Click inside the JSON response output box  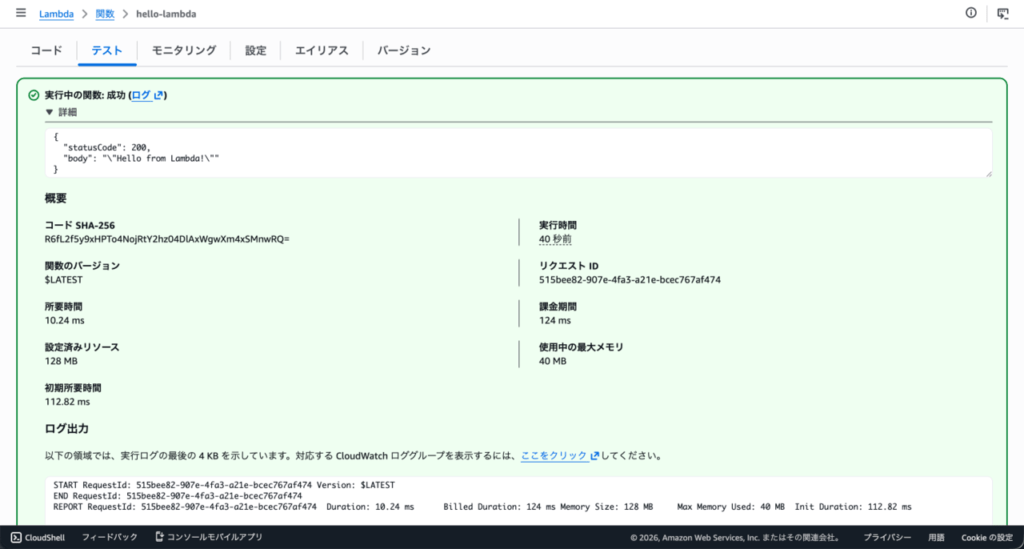pyautogui.click(x=519, y=153)
